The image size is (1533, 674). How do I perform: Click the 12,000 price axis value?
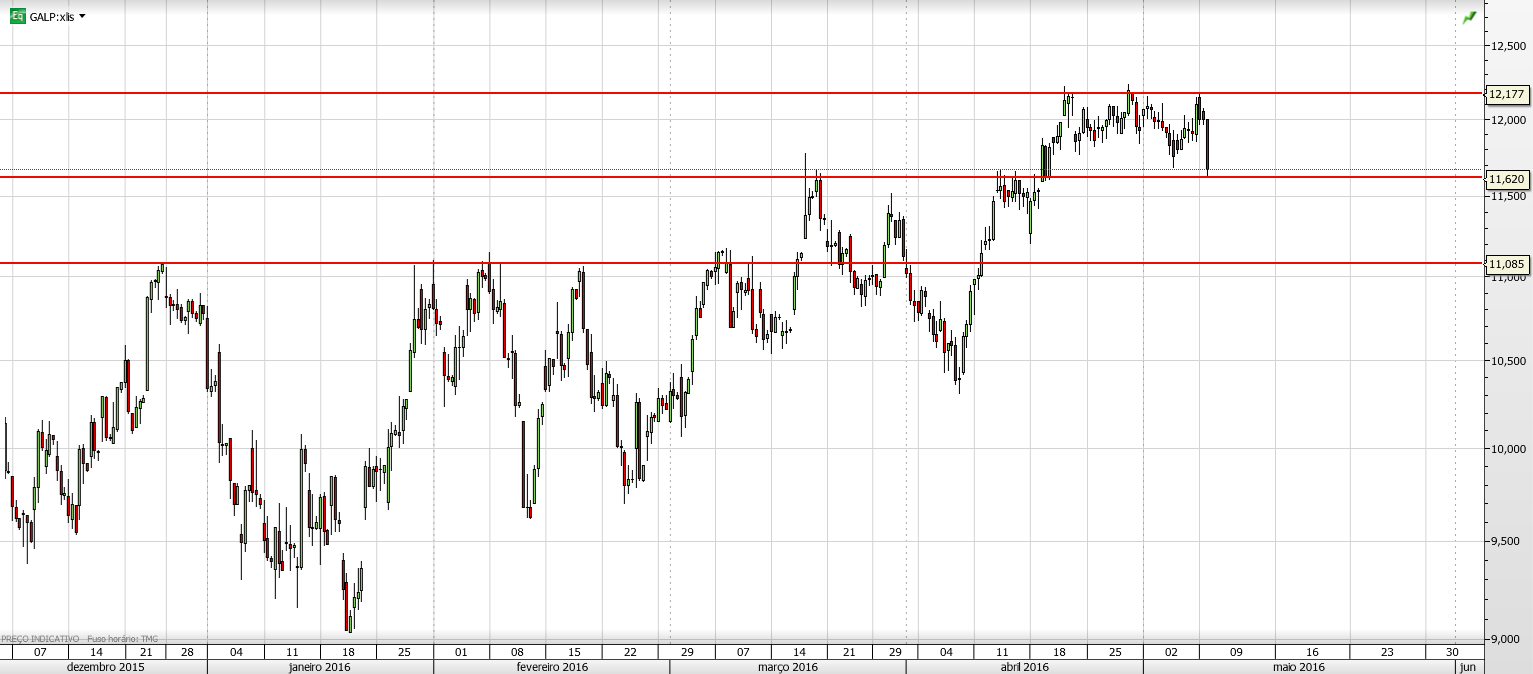[1509, 120]
